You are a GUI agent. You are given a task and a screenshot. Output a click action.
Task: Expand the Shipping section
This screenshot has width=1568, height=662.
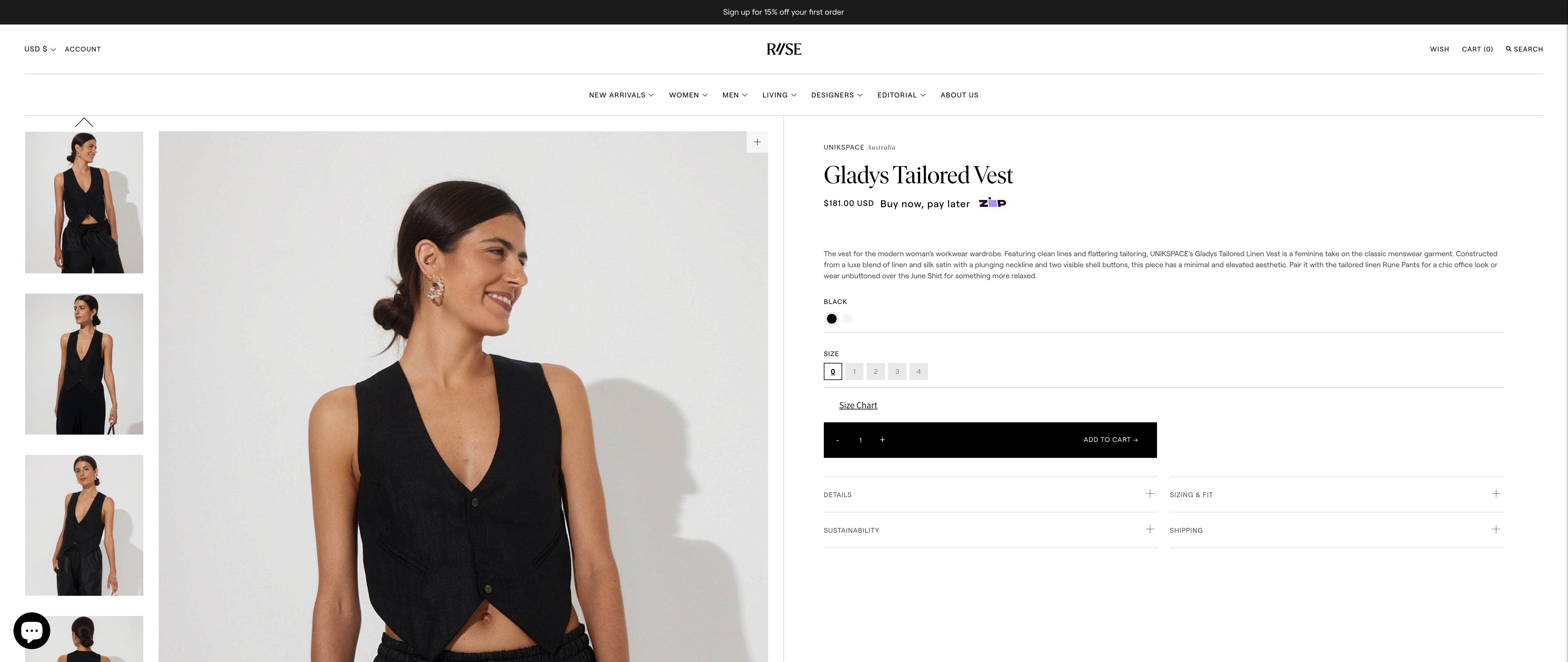[x=1336, y=530]
